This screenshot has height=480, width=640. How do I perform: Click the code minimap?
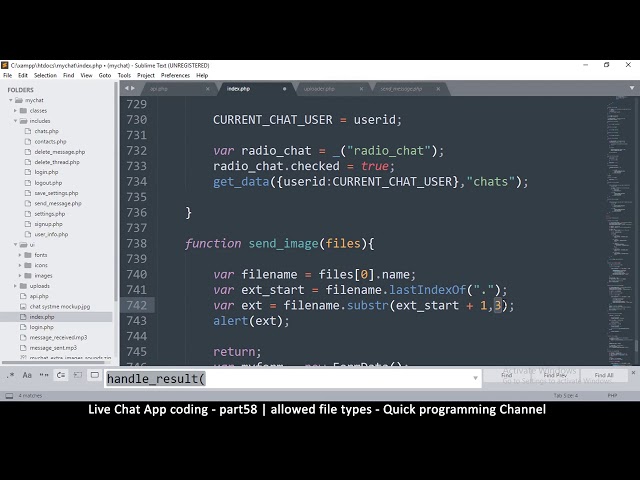pyautogui.click(x=619, y=231)
